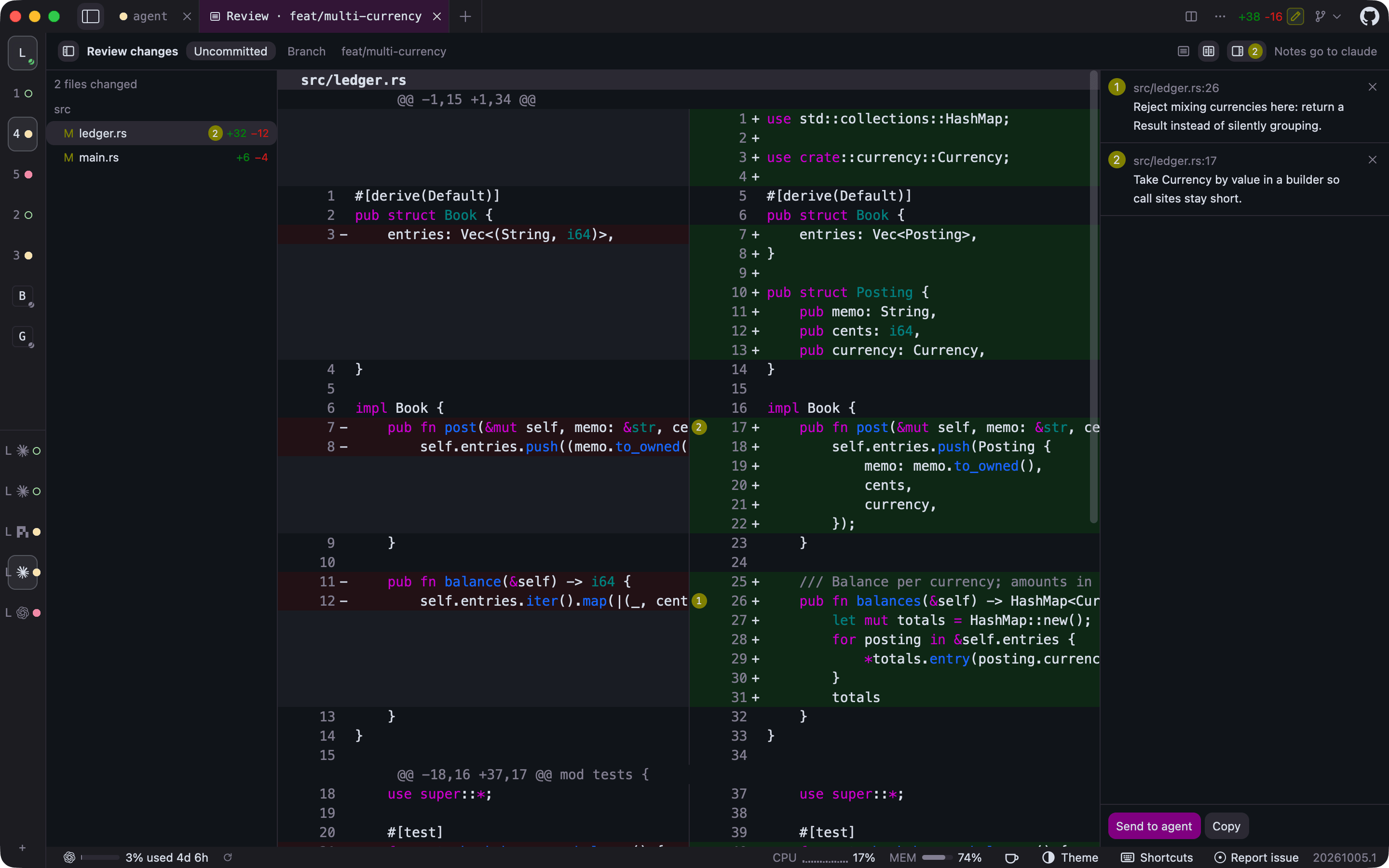1389x868 pixels.
Task: Click the diff vertical scrollbar
Action: (1093, 297)
